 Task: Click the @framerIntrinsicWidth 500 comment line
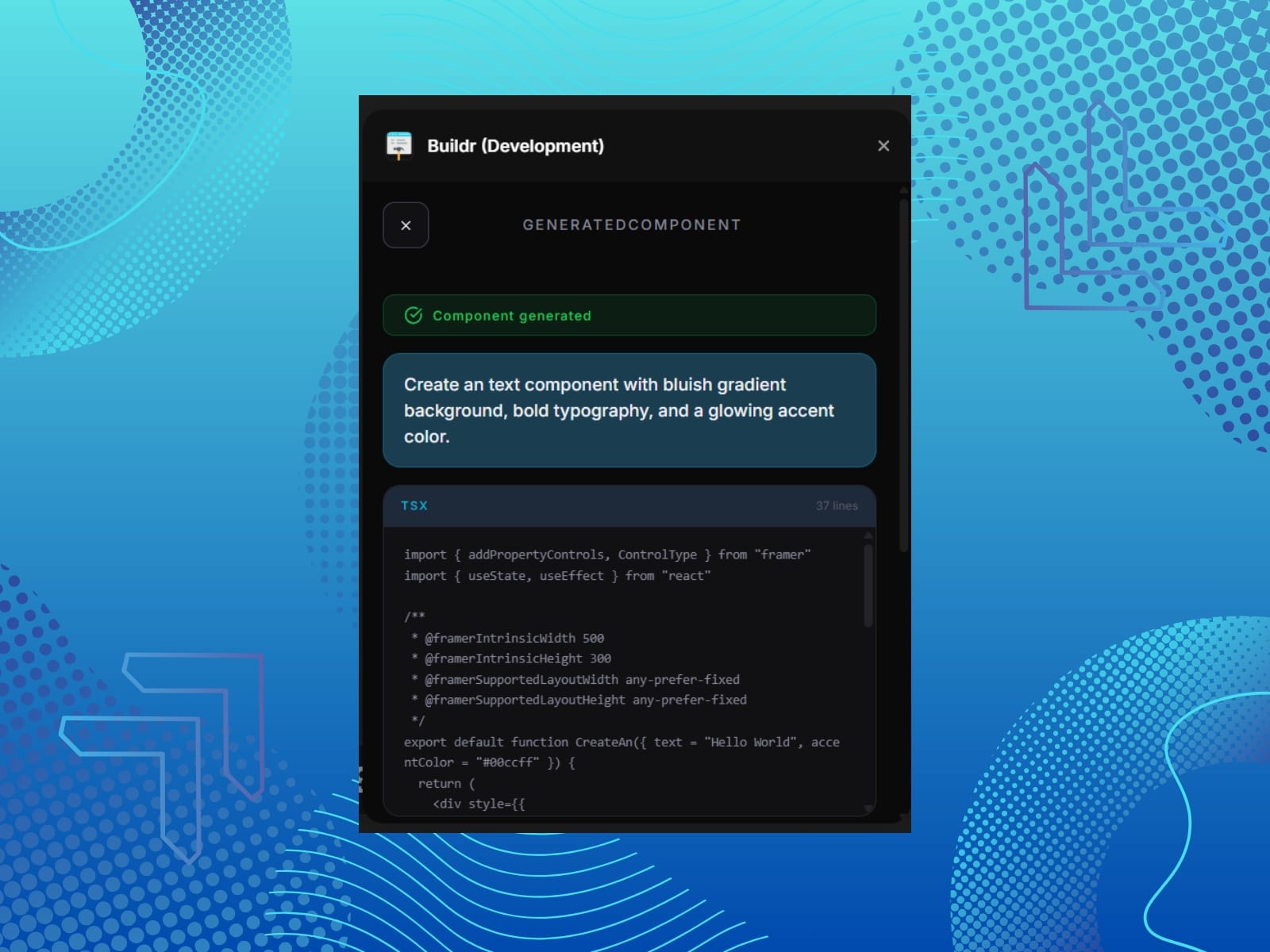[507, 638]
